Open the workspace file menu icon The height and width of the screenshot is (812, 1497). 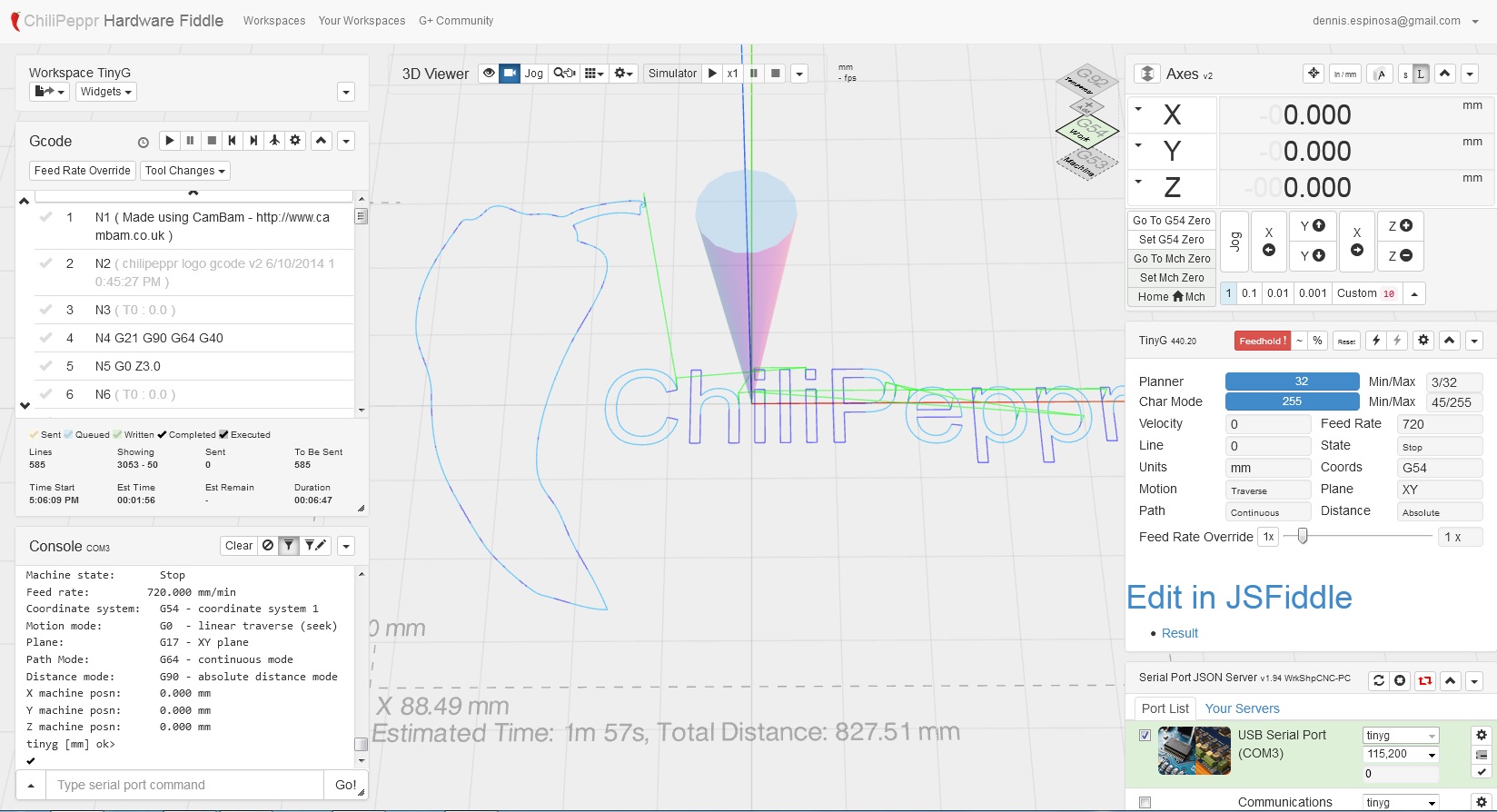[49, 92]
